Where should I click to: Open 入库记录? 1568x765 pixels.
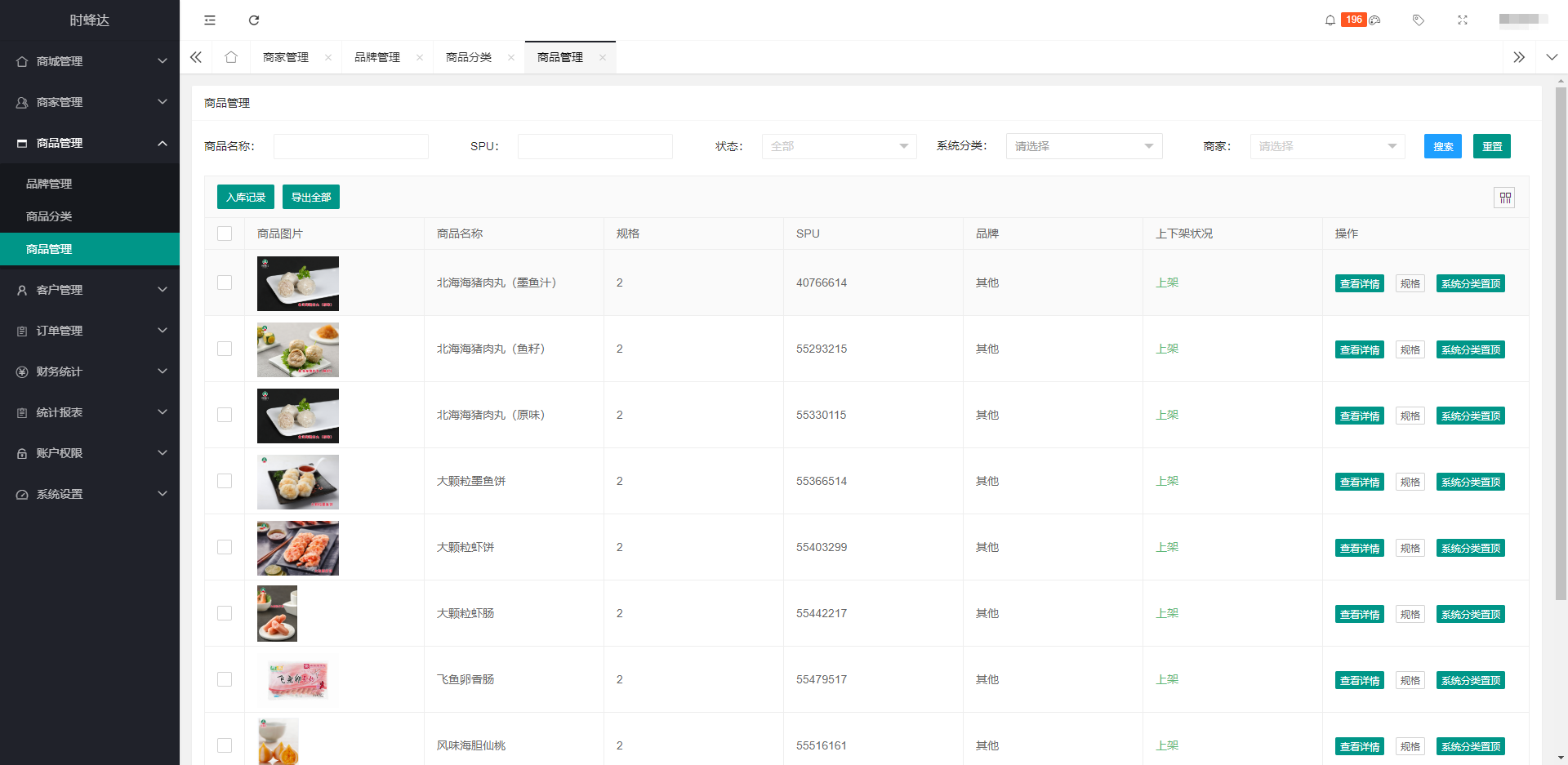tap(246, 197)
